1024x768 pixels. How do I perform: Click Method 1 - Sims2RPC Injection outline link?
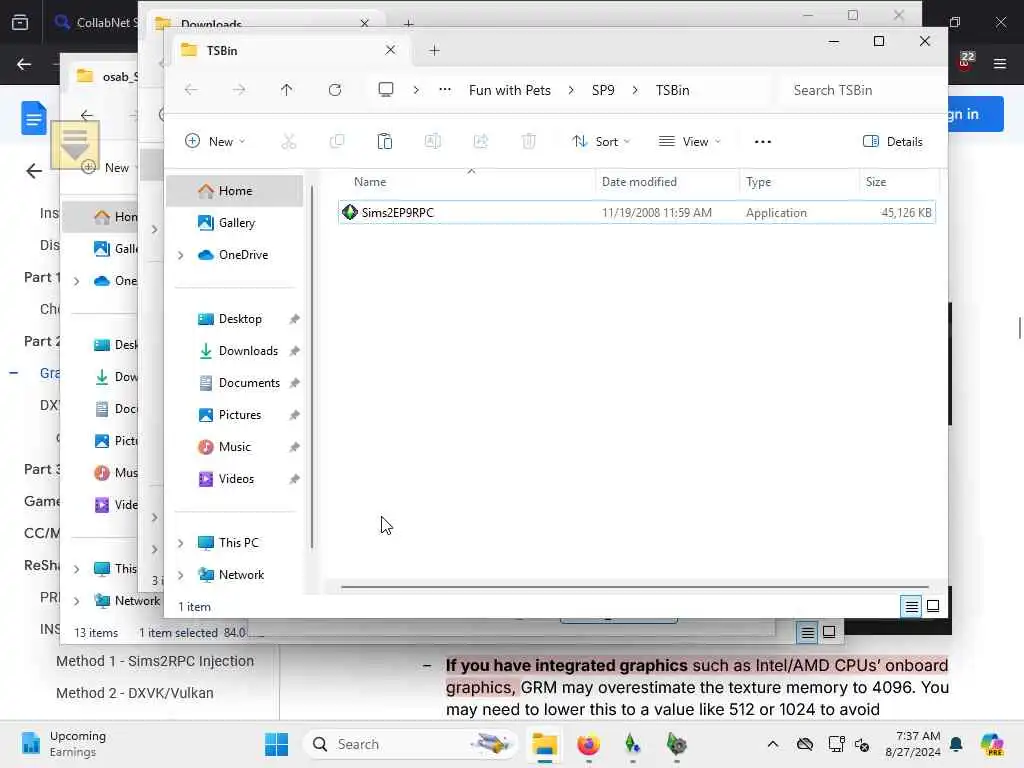155,661
